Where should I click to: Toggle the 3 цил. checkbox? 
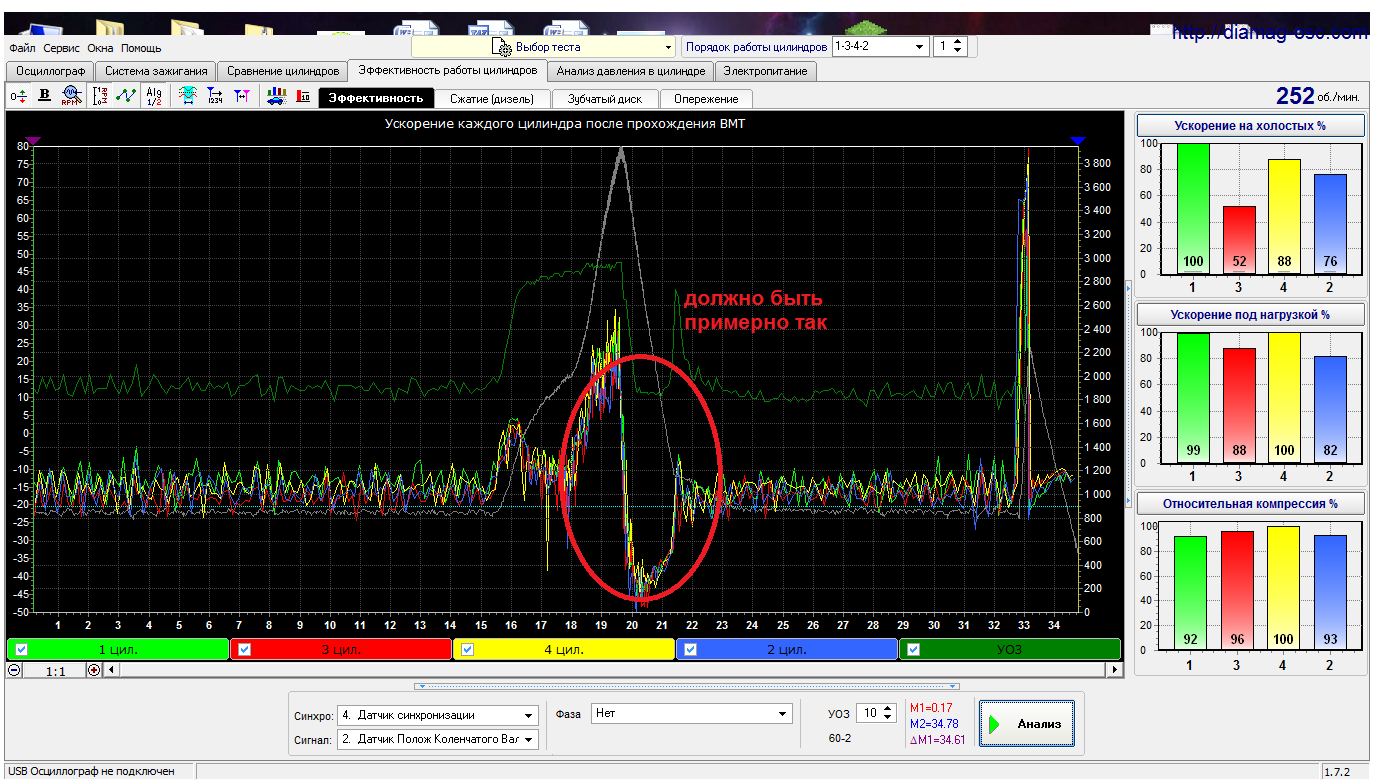coord(245,649)
